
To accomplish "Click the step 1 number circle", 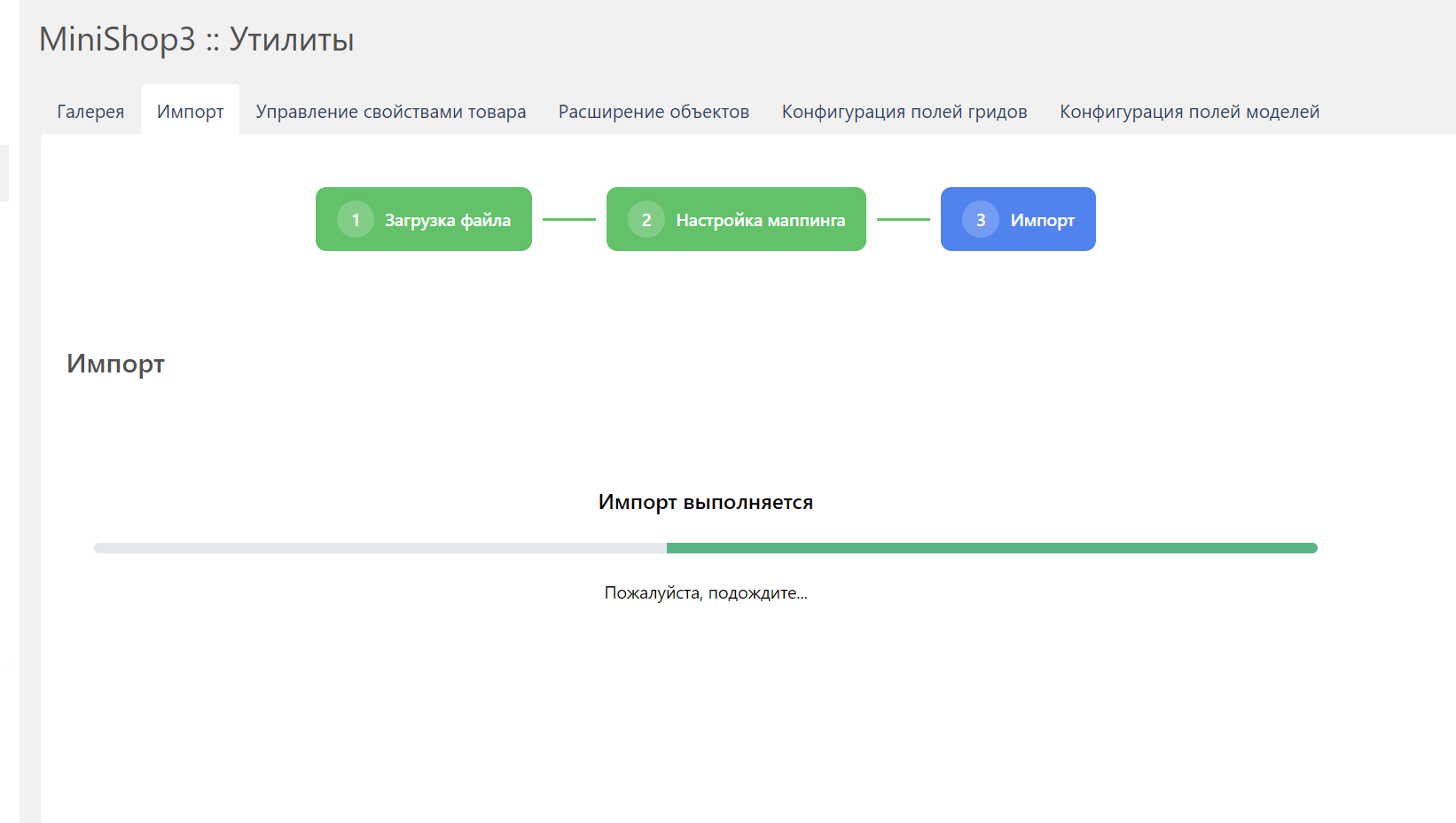I will point(356,220).
